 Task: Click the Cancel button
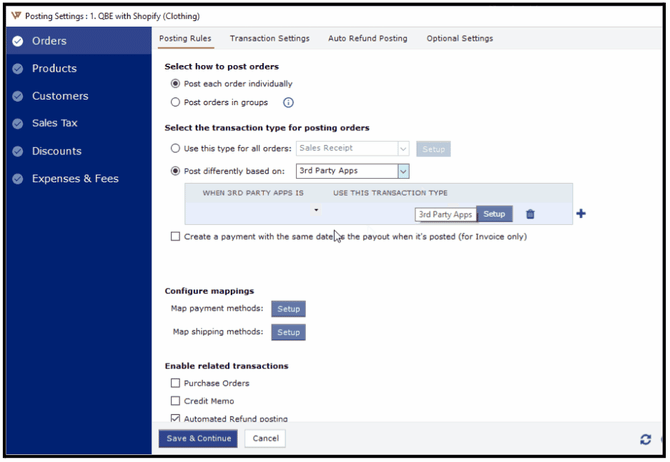click(265, 438)
